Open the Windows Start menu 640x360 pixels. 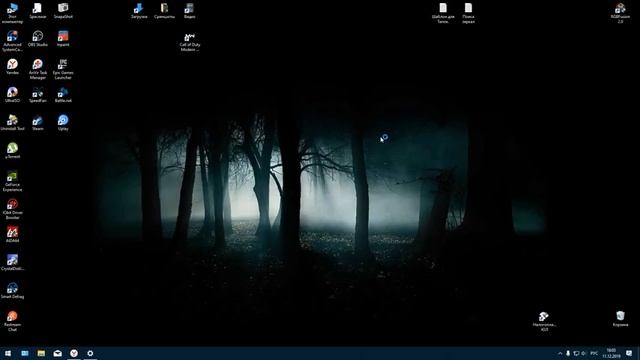pos(8,353)
